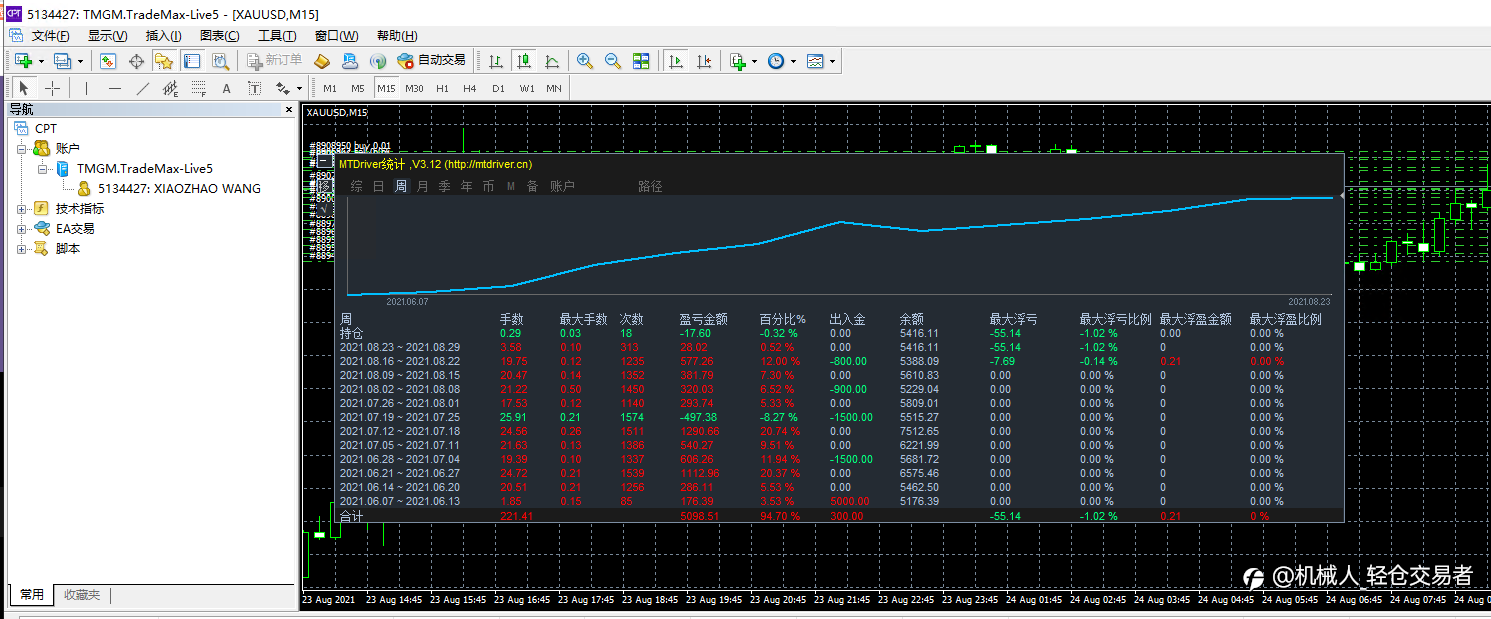Collapse the 账户 tree node
1491x619 pixels.
pos(22,149)
